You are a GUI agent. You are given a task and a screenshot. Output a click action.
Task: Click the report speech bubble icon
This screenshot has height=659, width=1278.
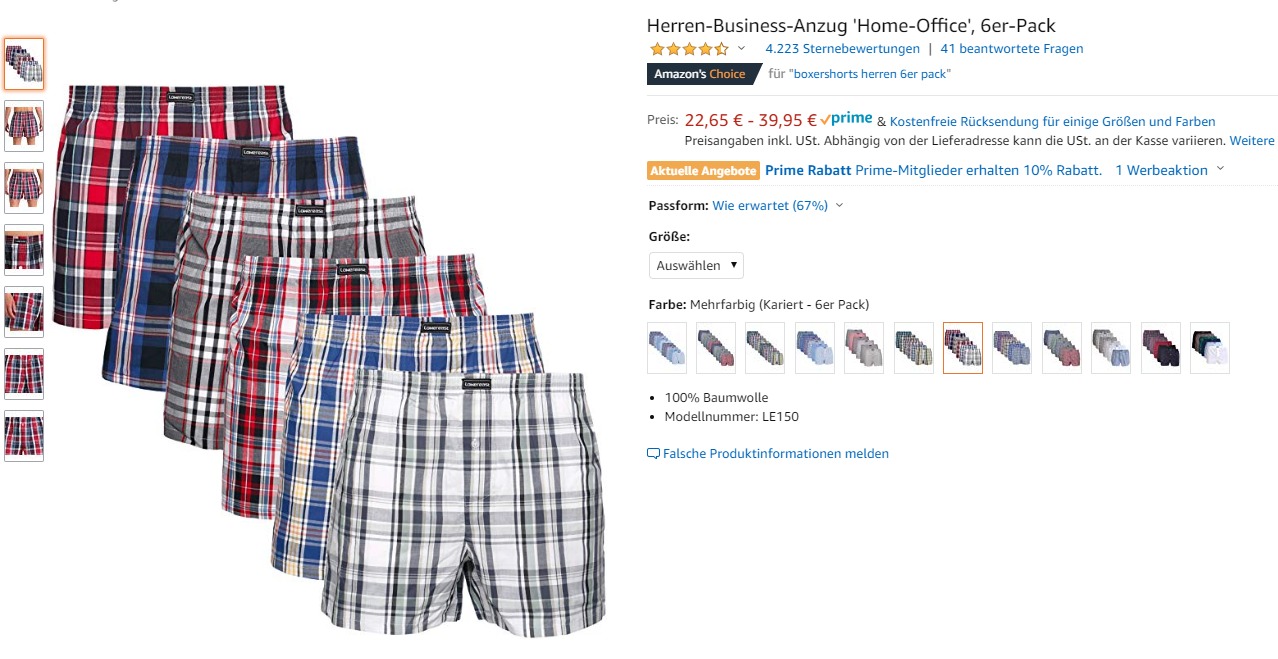click(654, 454)
